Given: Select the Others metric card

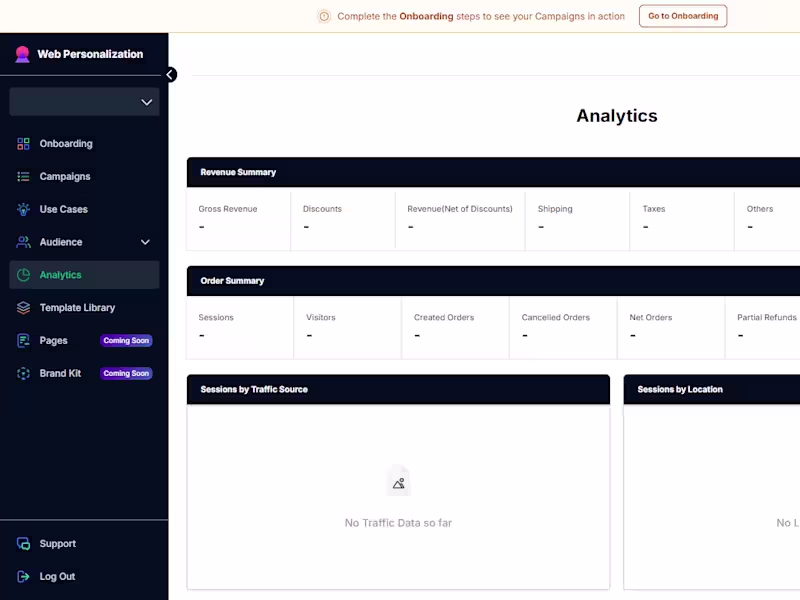Looking at the screenshot, I should (767, 219).
